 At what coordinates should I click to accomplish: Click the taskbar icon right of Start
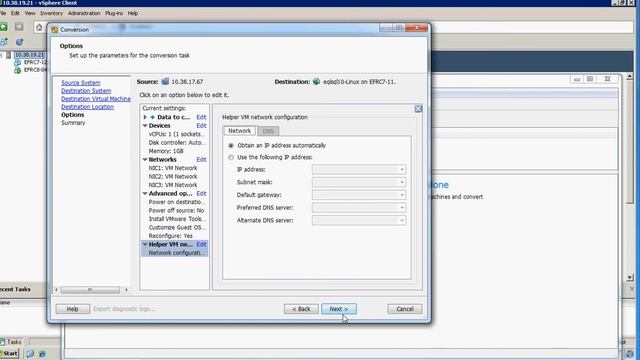tap(30, 354)
